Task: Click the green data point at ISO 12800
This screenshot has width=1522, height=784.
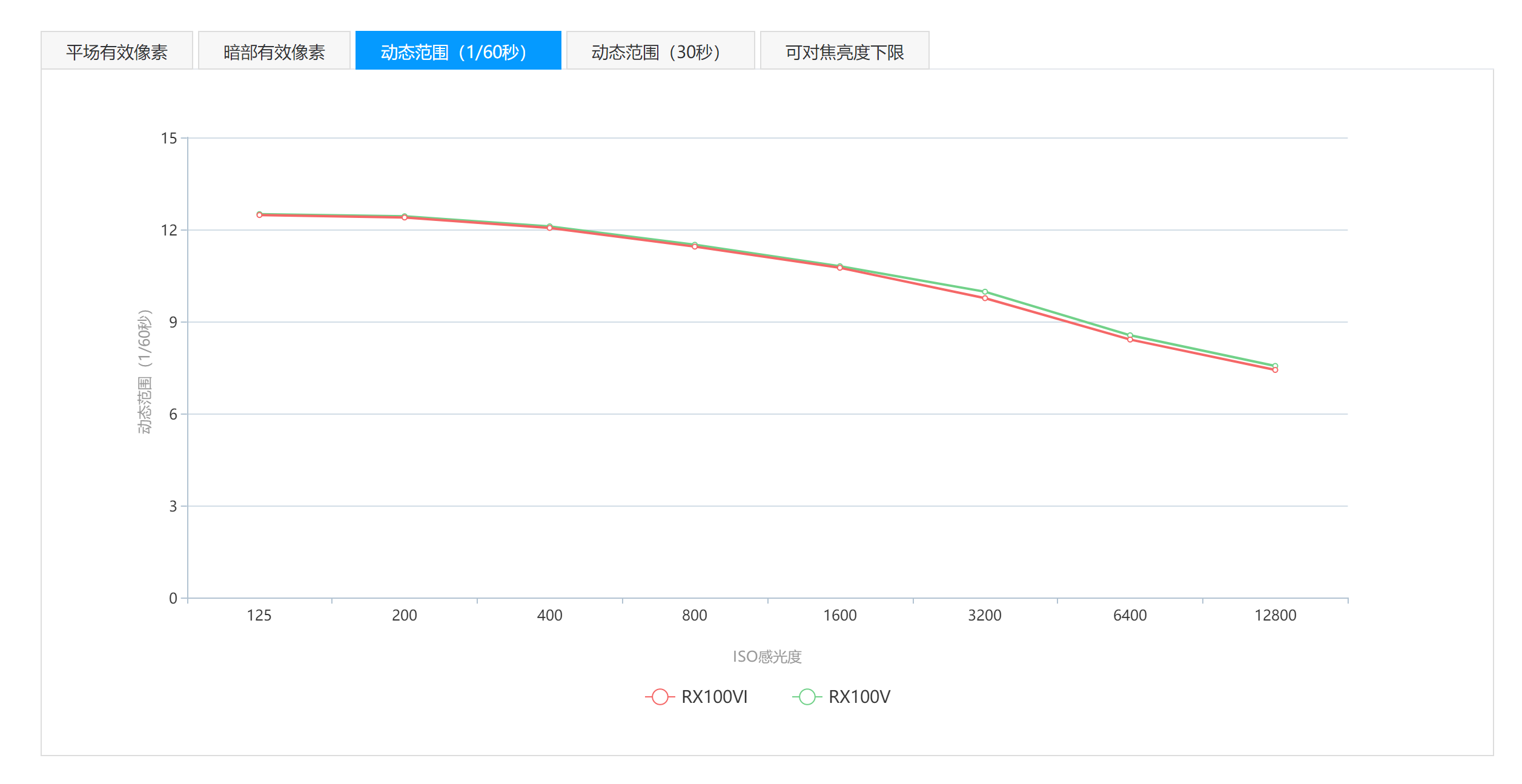Action: click(x=1275, y=365)
